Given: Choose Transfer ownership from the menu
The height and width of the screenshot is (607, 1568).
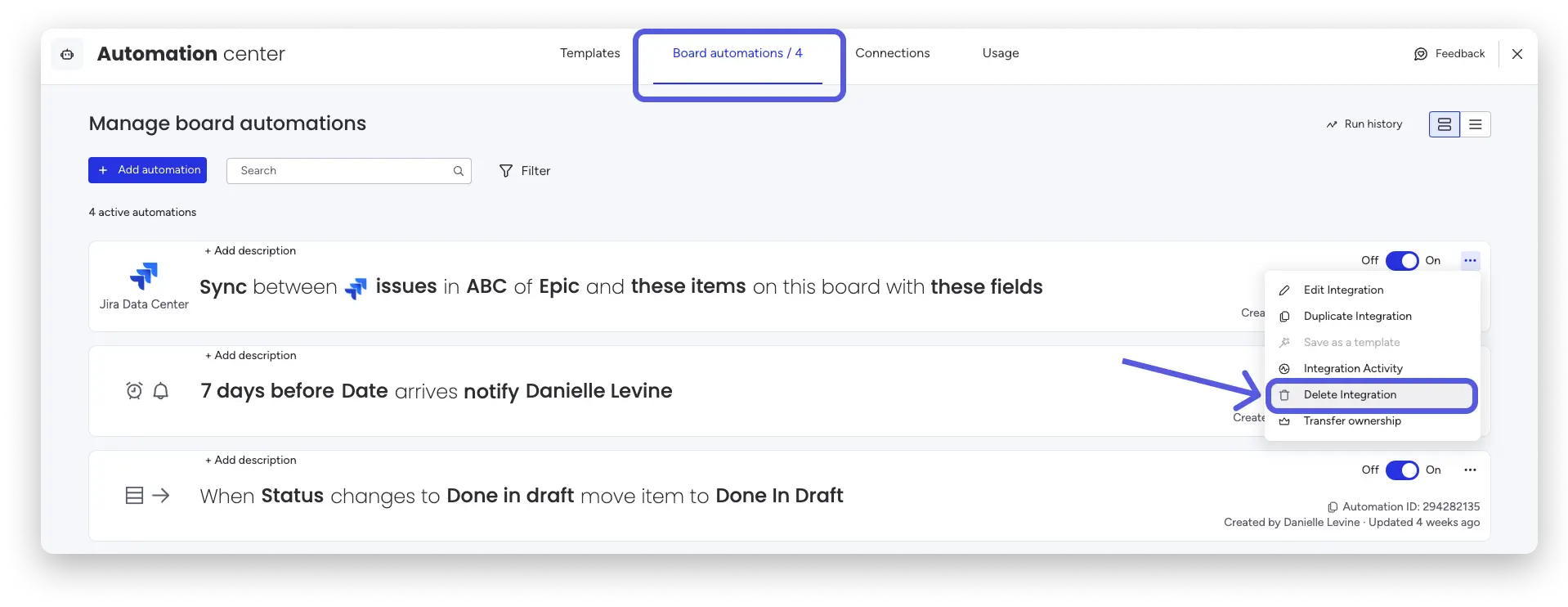Looking at the screenshot, I should [x=1373, y=421].
